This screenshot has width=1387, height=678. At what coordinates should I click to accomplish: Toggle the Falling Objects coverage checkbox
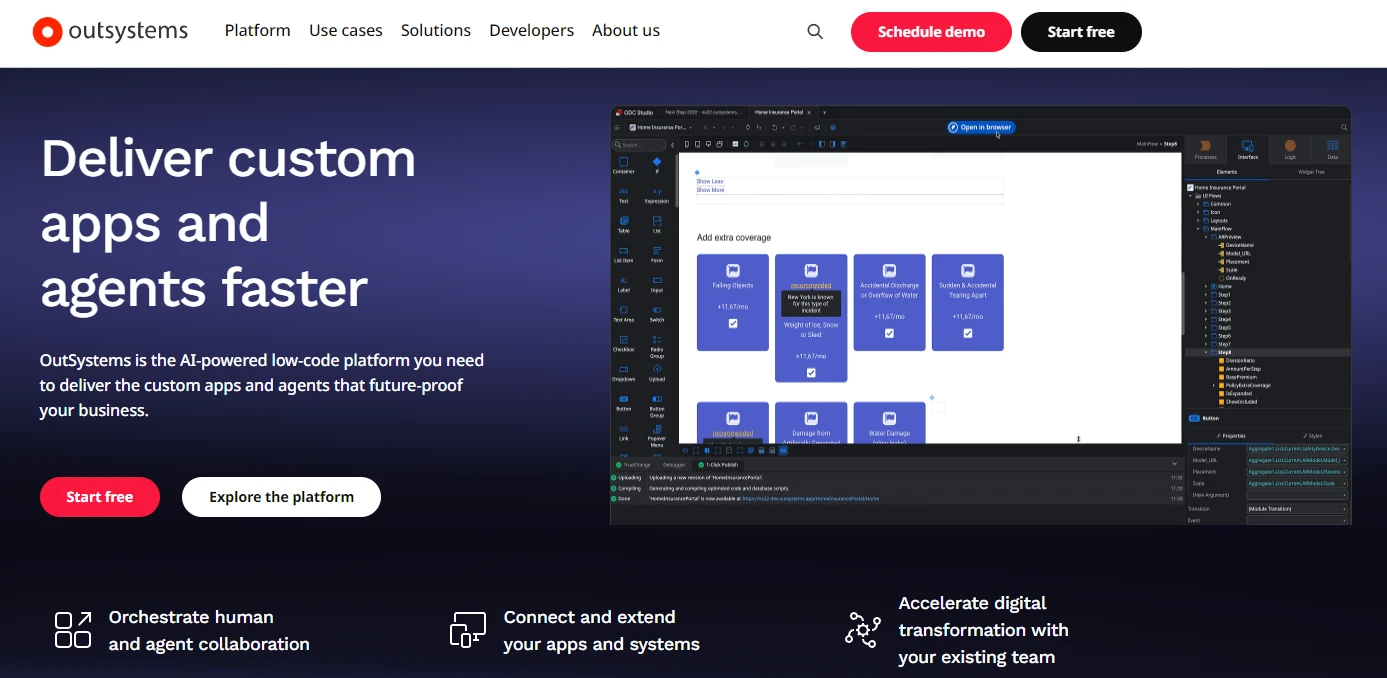click(x=733, y=323)
